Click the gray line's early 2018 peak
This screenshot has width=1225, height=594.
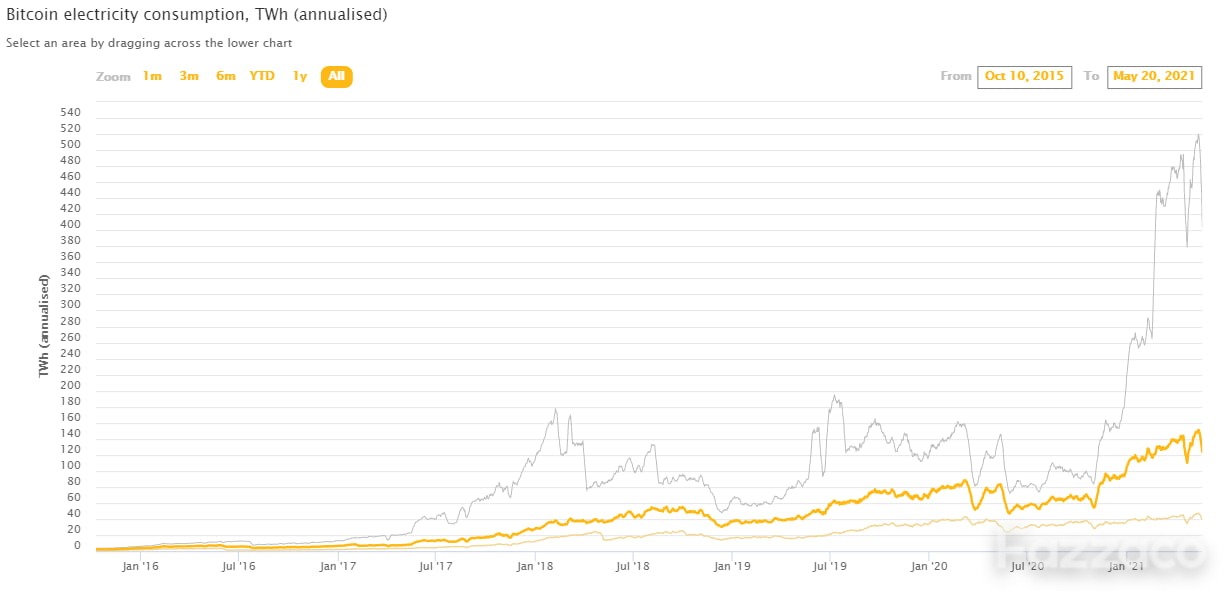coord(556,409)
